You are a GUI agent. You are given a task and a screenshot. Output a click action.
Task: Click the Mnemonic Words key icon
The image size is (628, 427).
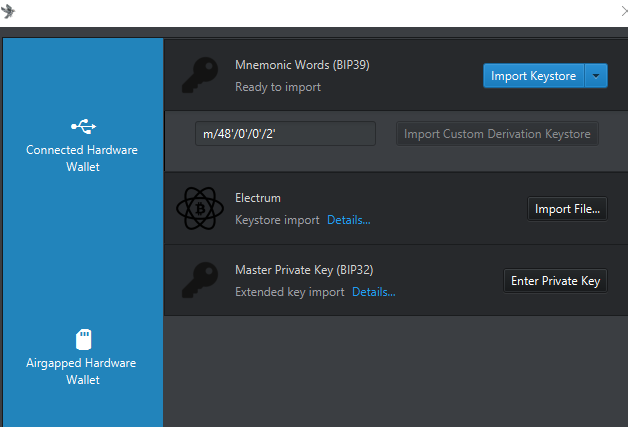pos(200,75)
